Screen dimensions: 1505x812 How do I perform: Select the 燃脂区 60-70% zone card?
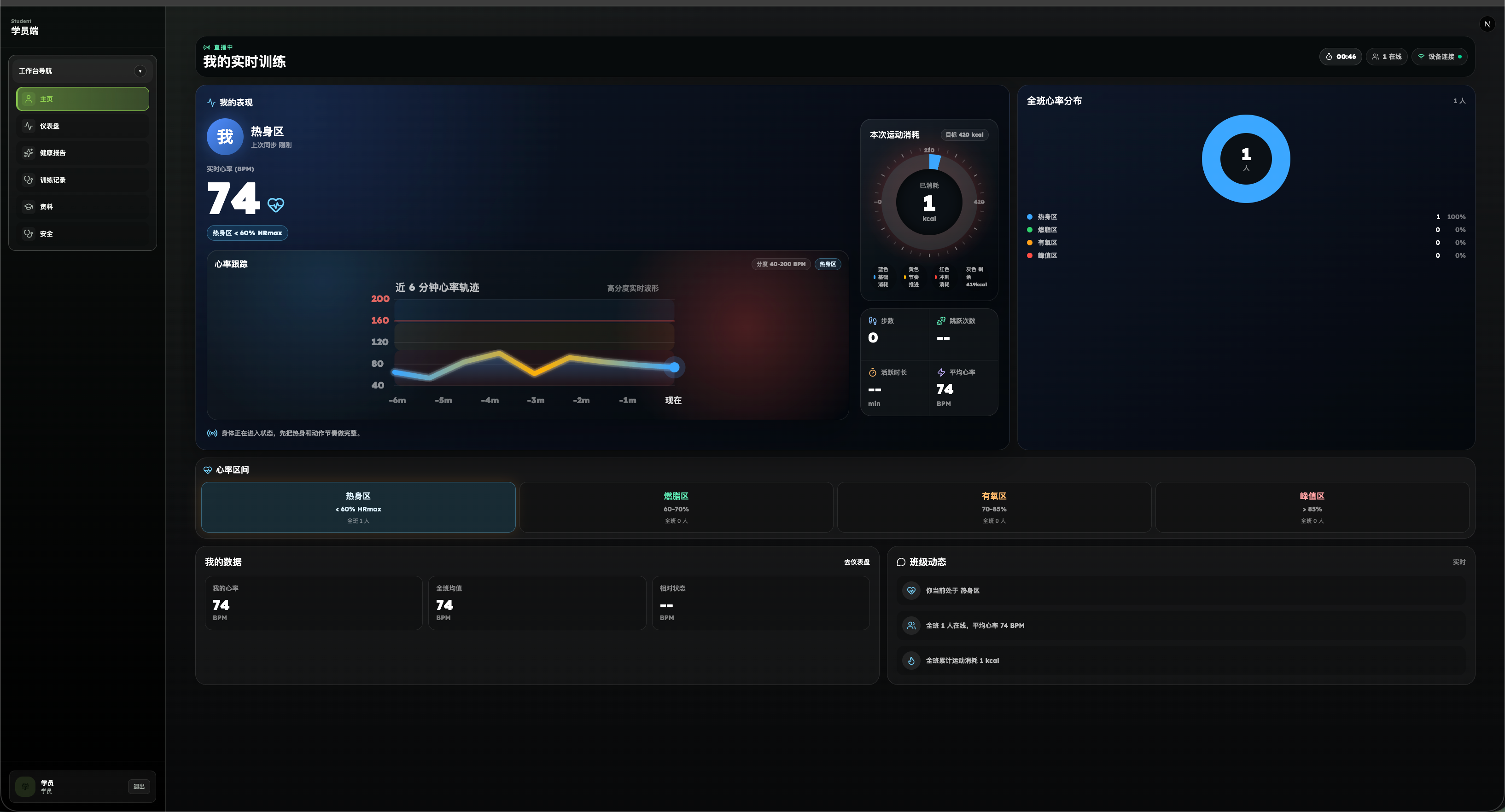[676, 507]
